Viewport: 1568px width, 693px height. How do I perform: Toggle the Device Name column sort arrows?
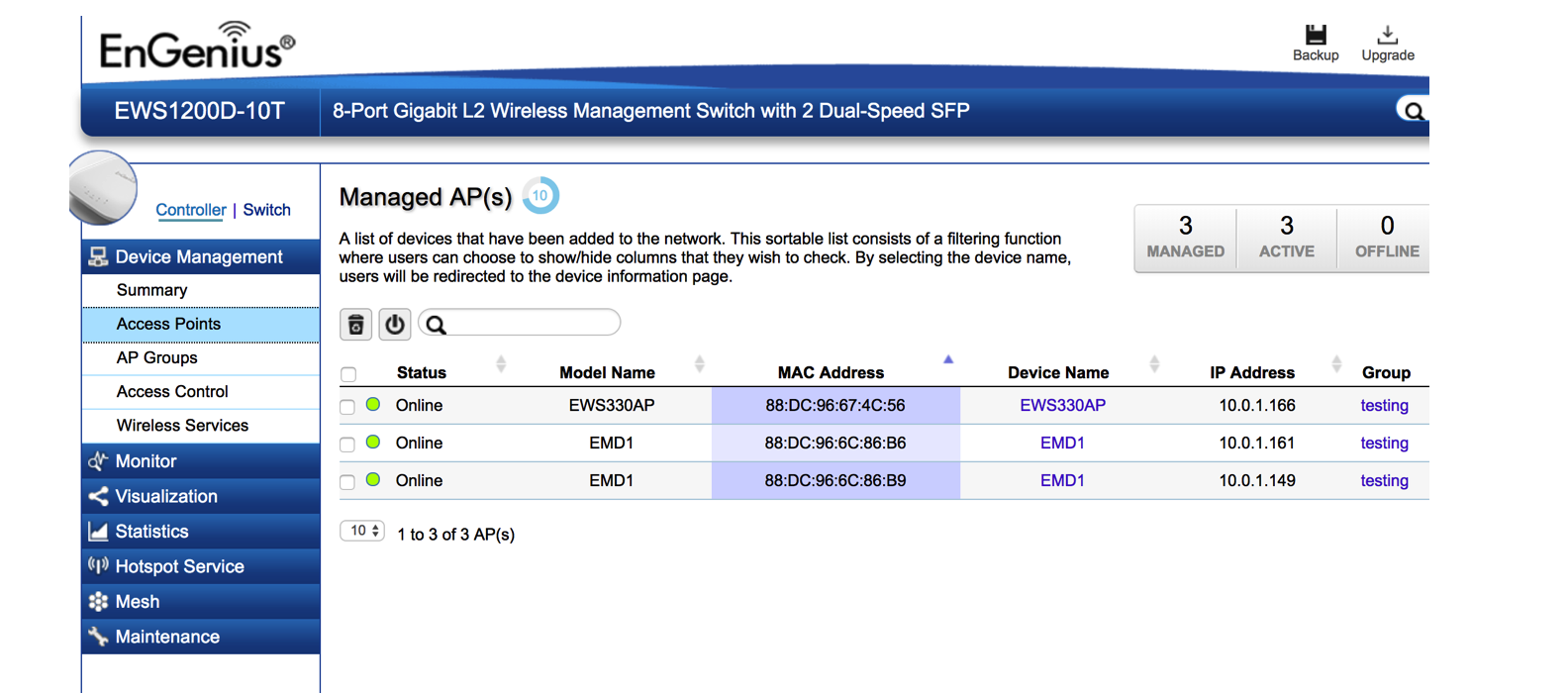click(x=1154, y=364)
